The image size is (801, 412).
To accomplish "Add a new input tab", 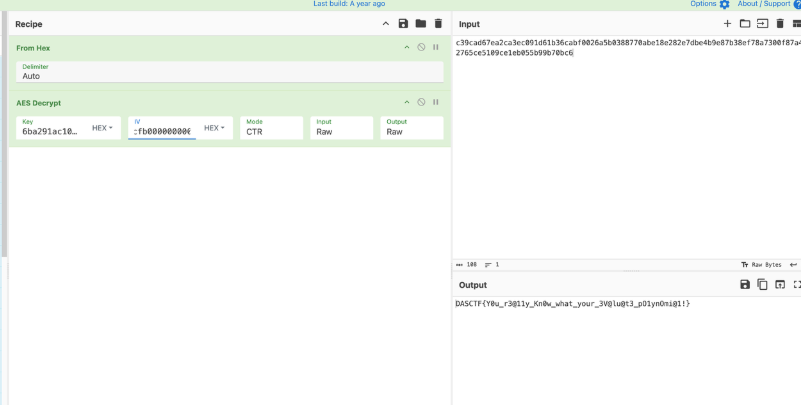I will 727,23.
